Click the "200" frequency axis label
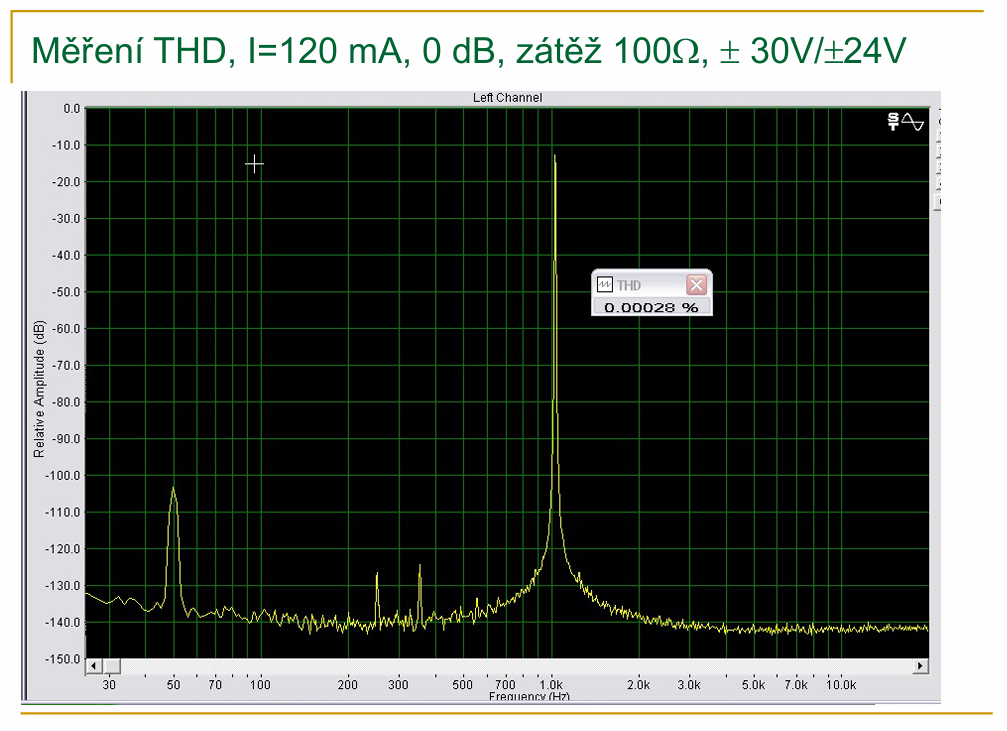This screenshot has height=731, width=1007. point(347,685)
